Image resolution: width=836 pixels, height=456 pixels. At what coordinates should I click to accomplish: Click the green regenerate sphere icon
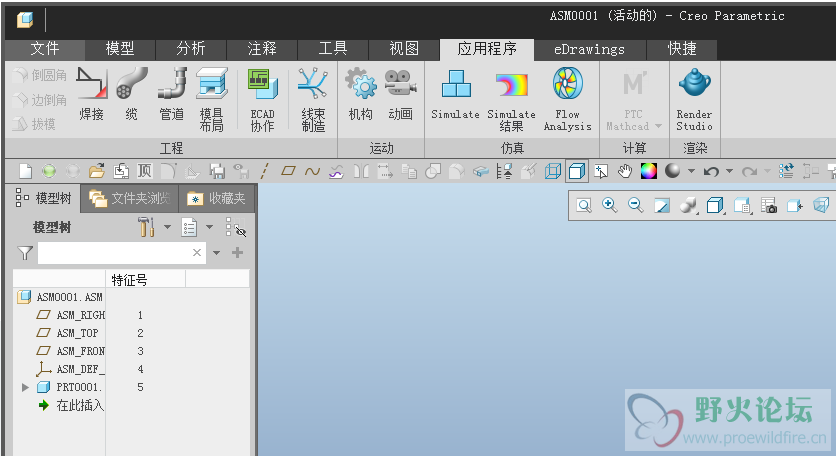coord(49,171)
